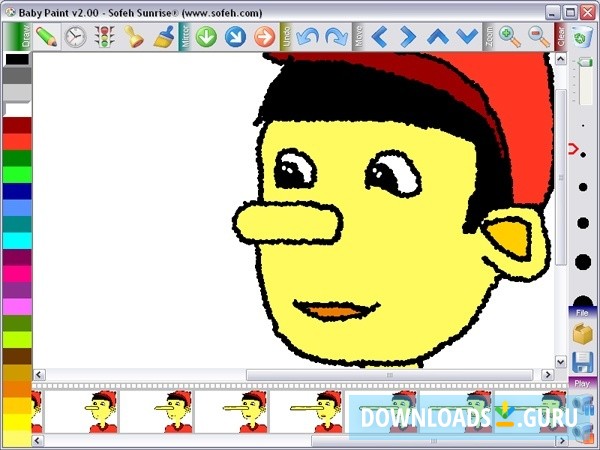Open a file with the box icon

point(582,334)
